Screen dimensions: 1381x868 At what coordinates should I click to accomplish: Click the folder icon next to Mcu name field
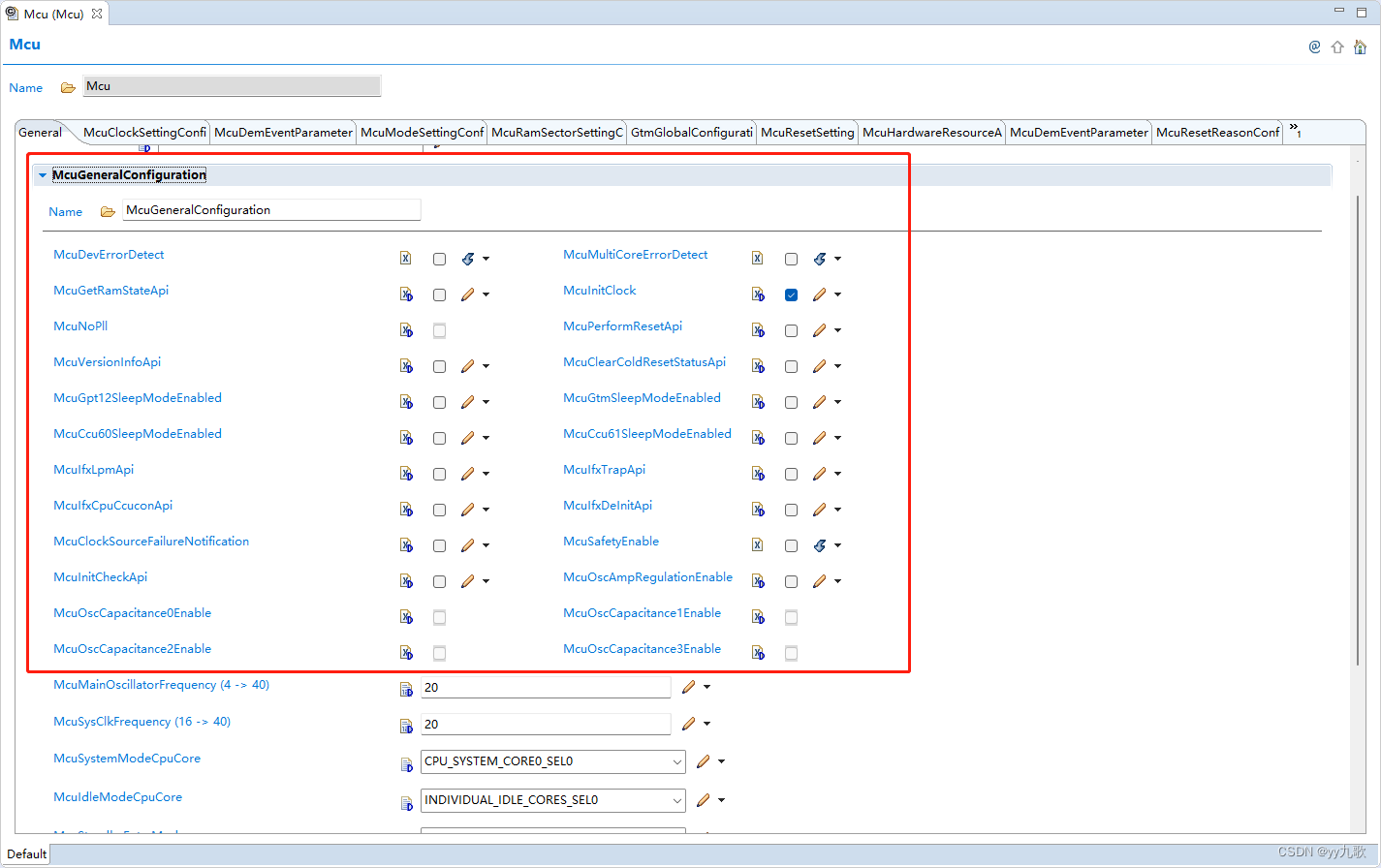click(68, 88)
